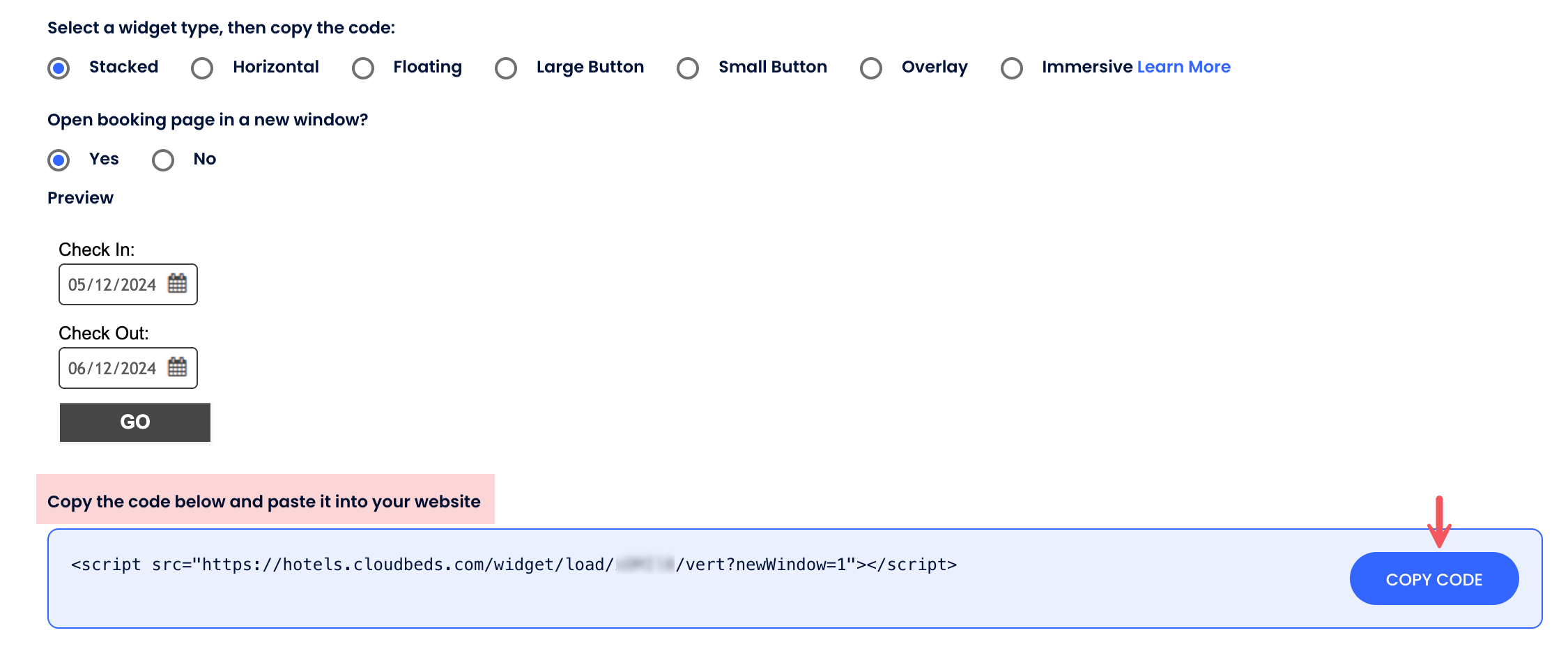This screenshot has height=651, width=1568.
Task: Click the COPY CODE button
Action: pos(1434,579)
